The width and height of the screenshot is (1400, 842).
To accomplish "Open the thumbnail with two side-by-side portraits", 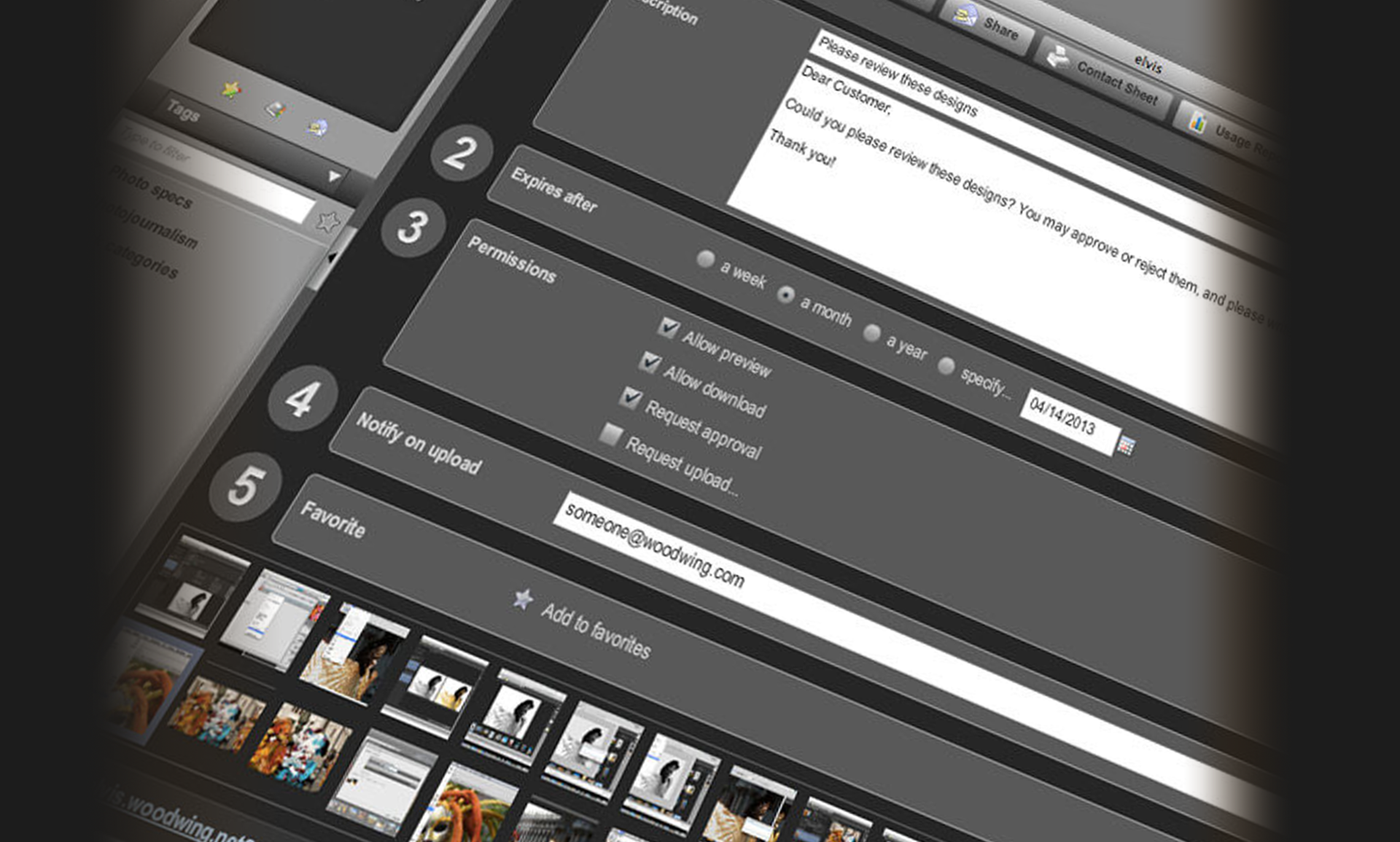I will pos(435,687).
